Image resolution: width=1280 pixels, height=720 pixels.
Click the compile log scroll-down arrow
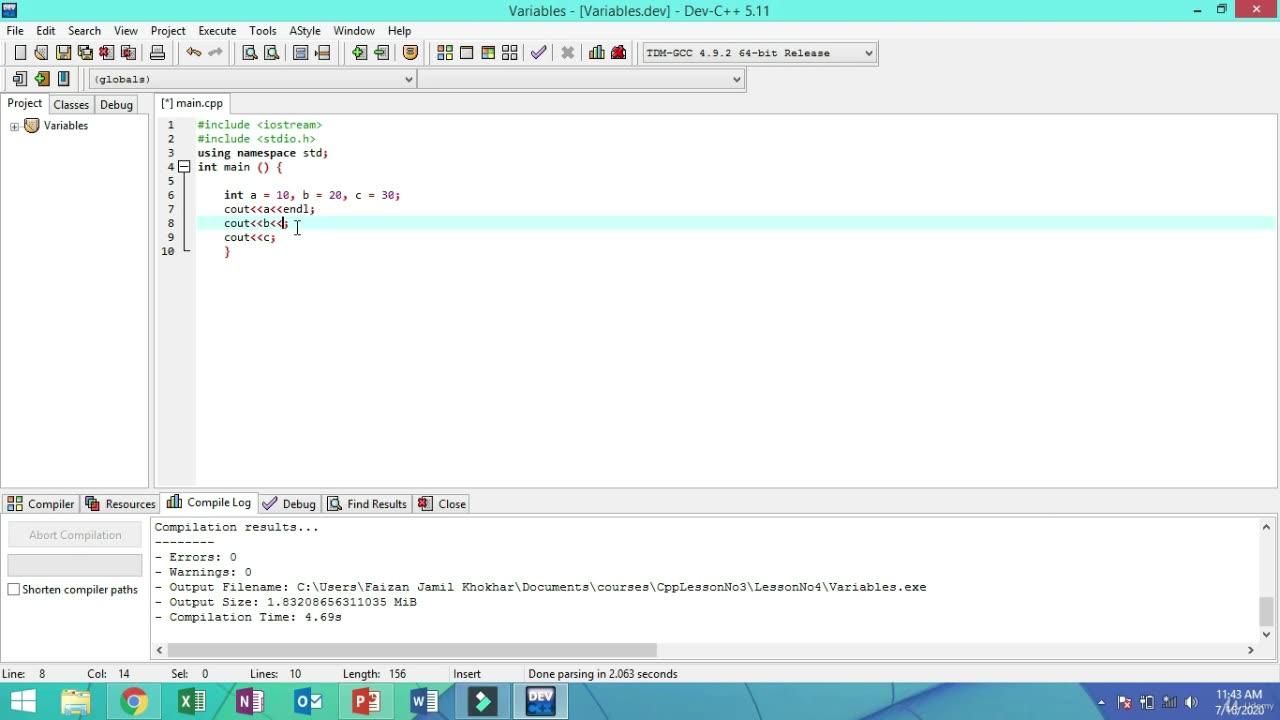pyautogui.click(x=1267, y=634)
